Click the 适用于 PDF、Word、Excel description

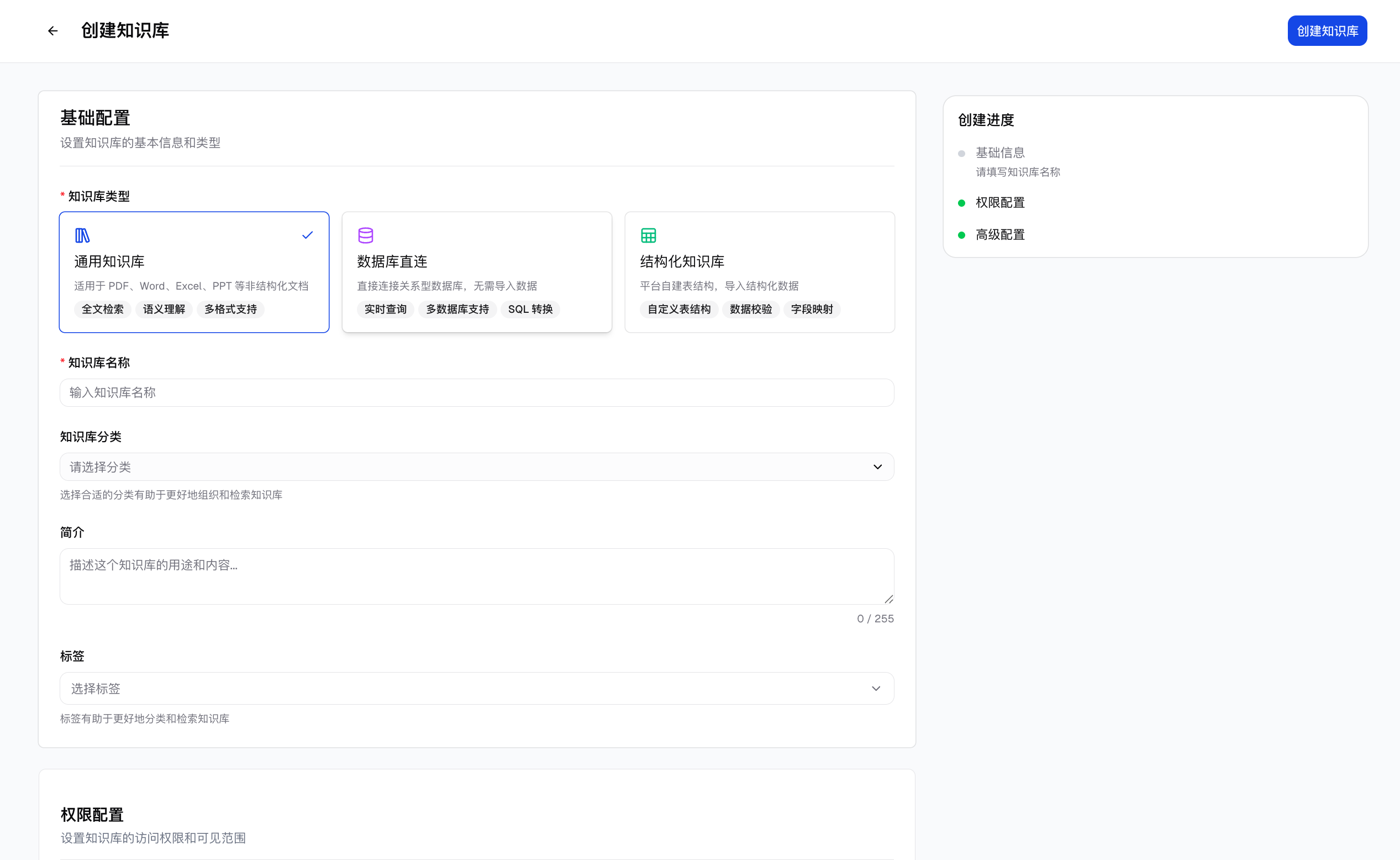[191, 286]
